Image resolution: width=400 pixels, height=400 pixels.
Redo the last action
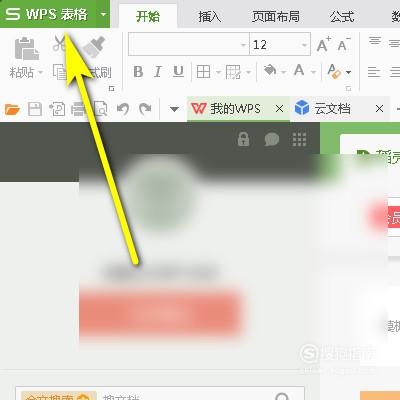pos(145,109)
